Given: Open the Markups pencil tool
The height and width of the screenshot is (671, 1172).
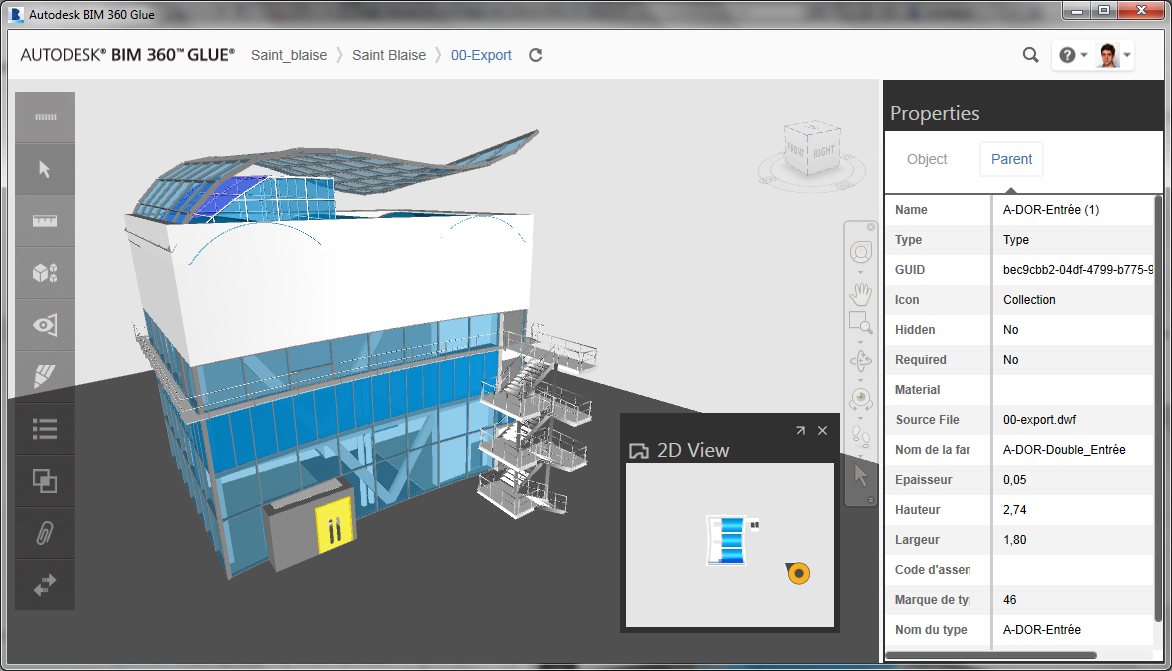Looking at the screenshot, I should [45, 377].
